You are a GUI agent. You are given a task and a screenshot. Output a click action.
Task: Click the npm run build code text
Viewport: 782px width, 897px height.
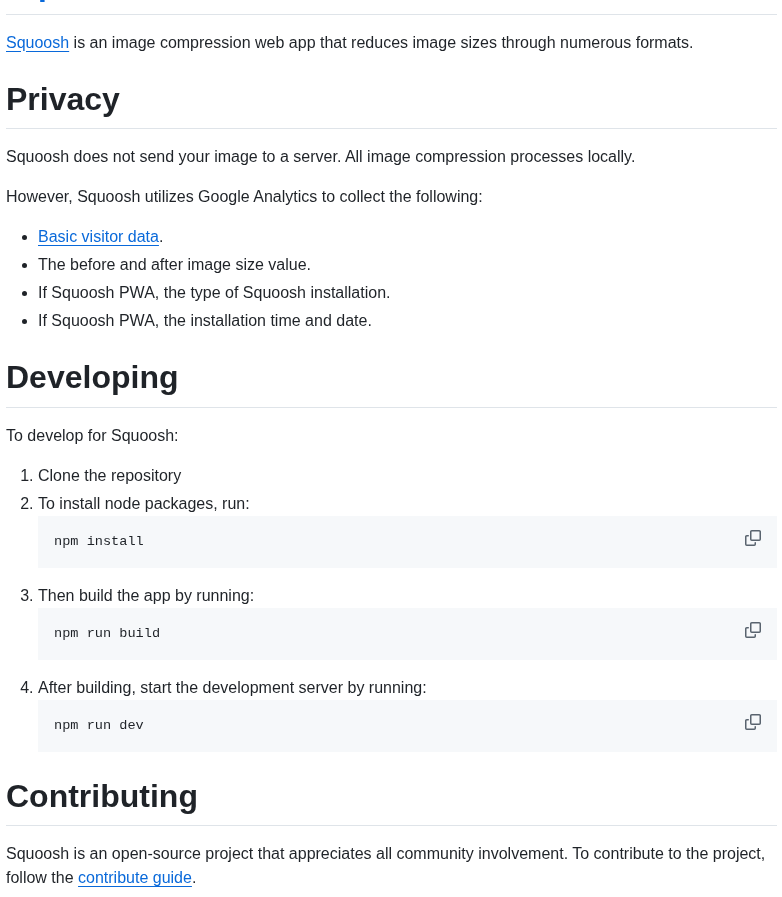(x=107, y=633)
